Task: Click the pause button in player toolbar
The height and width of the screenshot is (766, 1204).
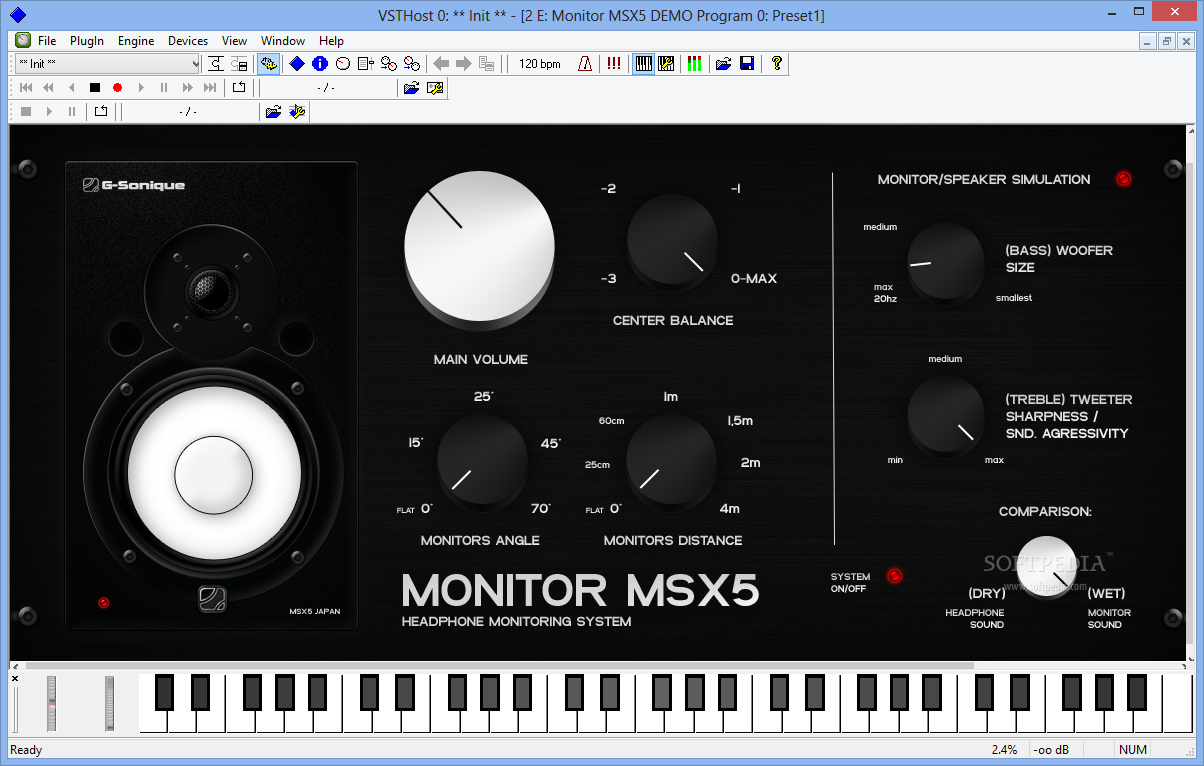Action: click(164, 88)
